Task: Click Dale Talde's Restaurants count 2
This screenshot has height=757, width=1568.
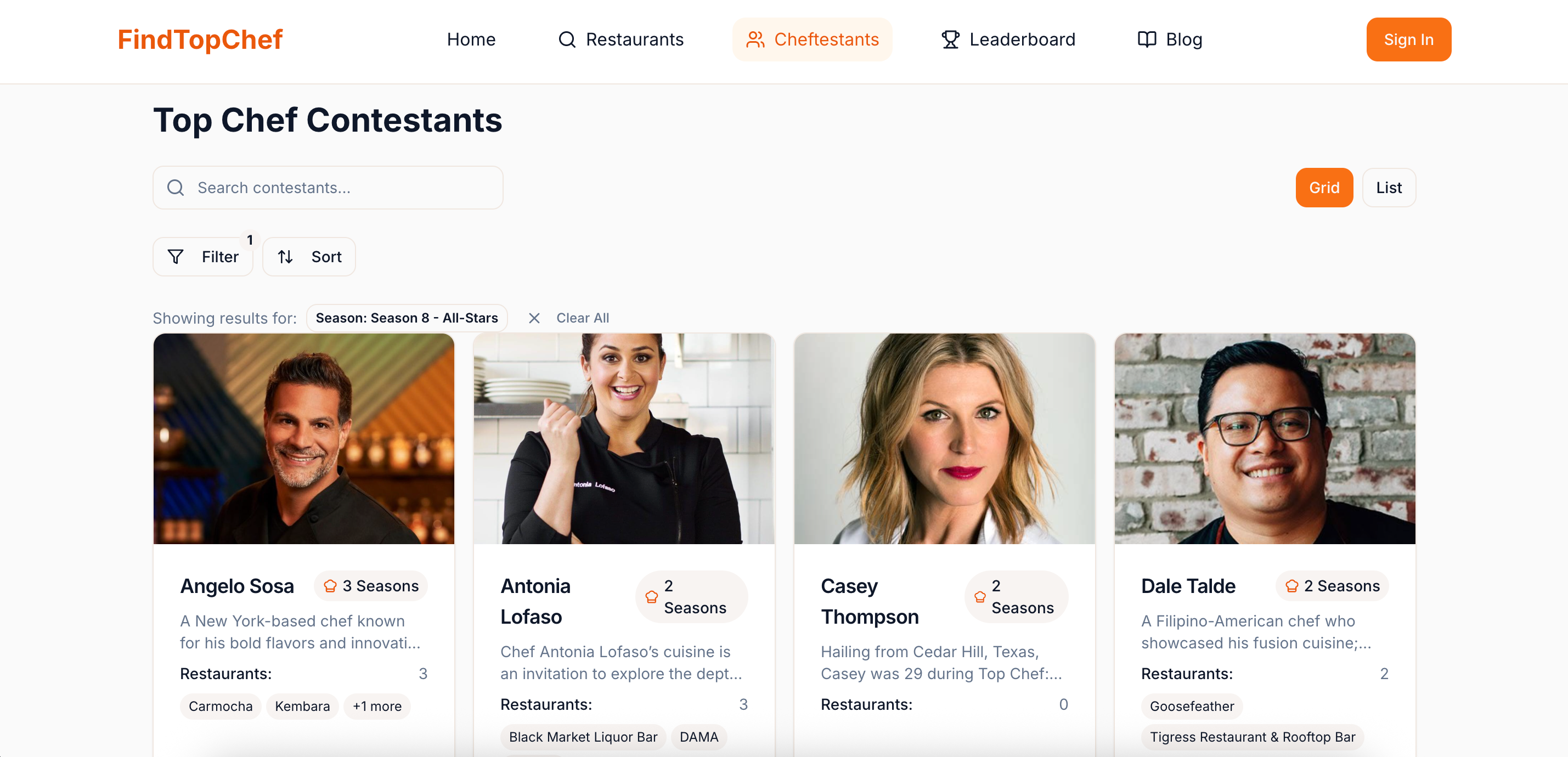Action: (x=1384, y=674)
